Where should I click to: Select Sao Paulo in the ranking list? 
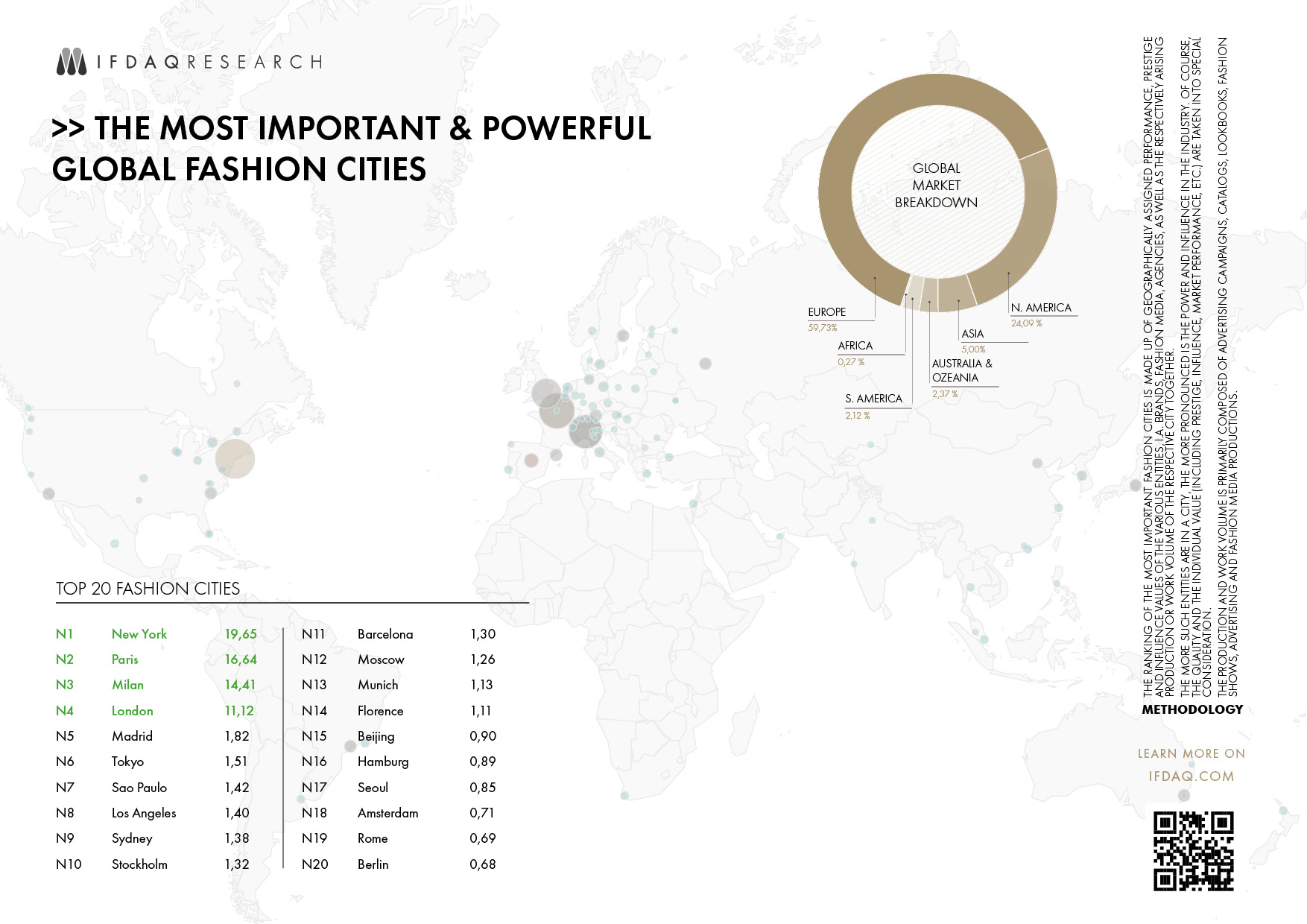tap(139, 788)
